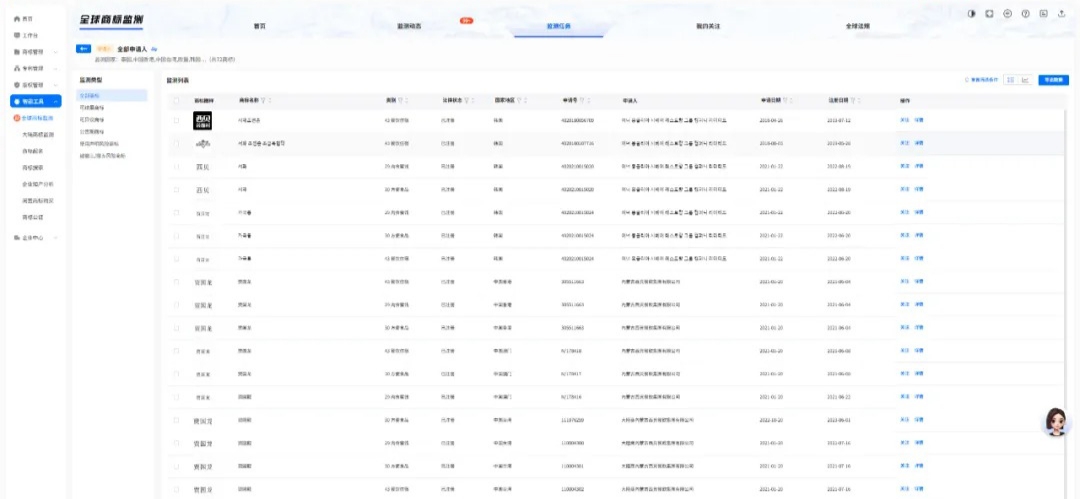This screenshot has width=1080, height=499.
Task: Click the fullscreen icon in top-right toolbar
Action: pos(989,13)
